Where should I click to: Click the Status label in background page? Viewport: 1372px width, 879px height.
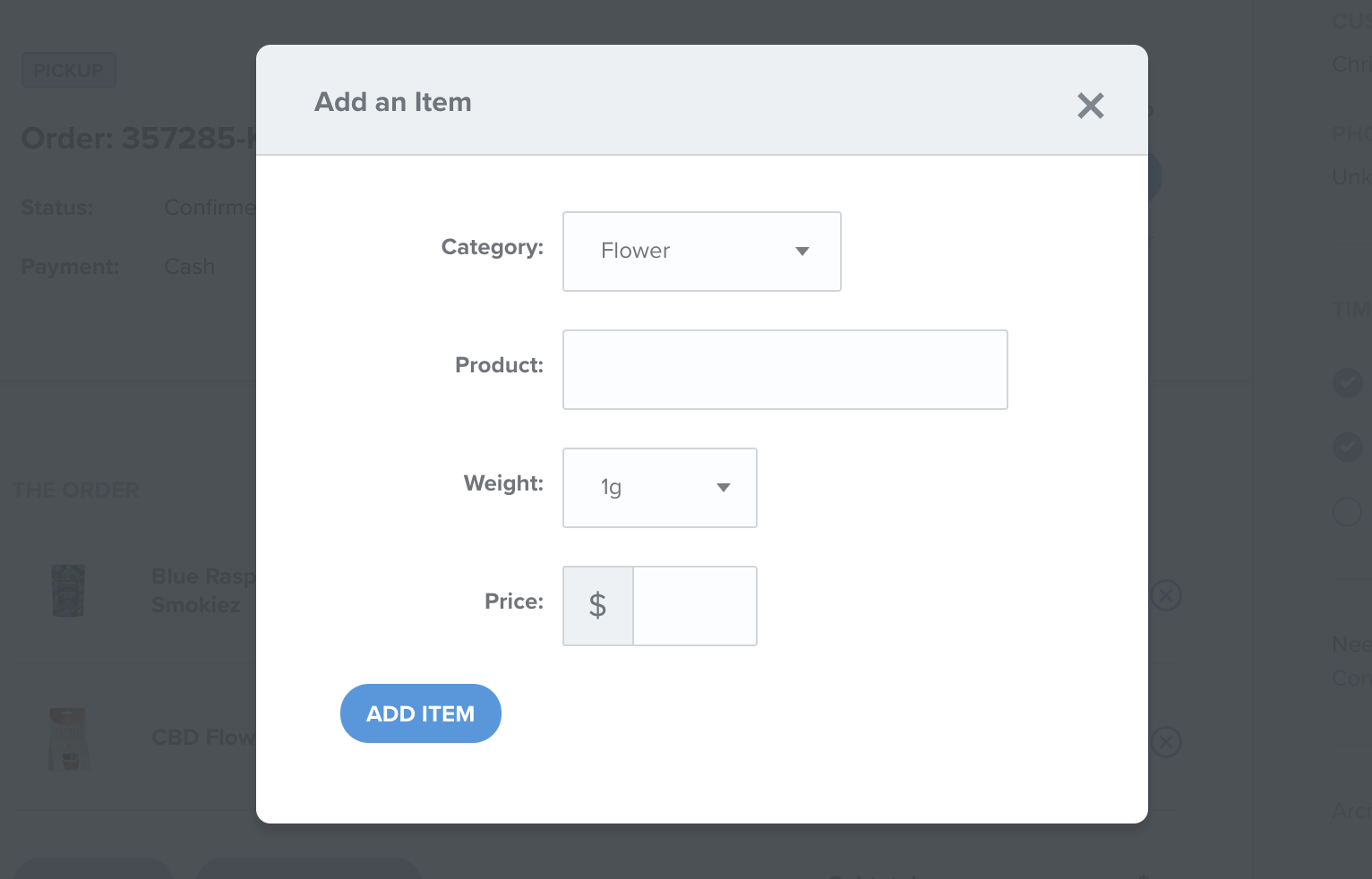tap(57, 208)
